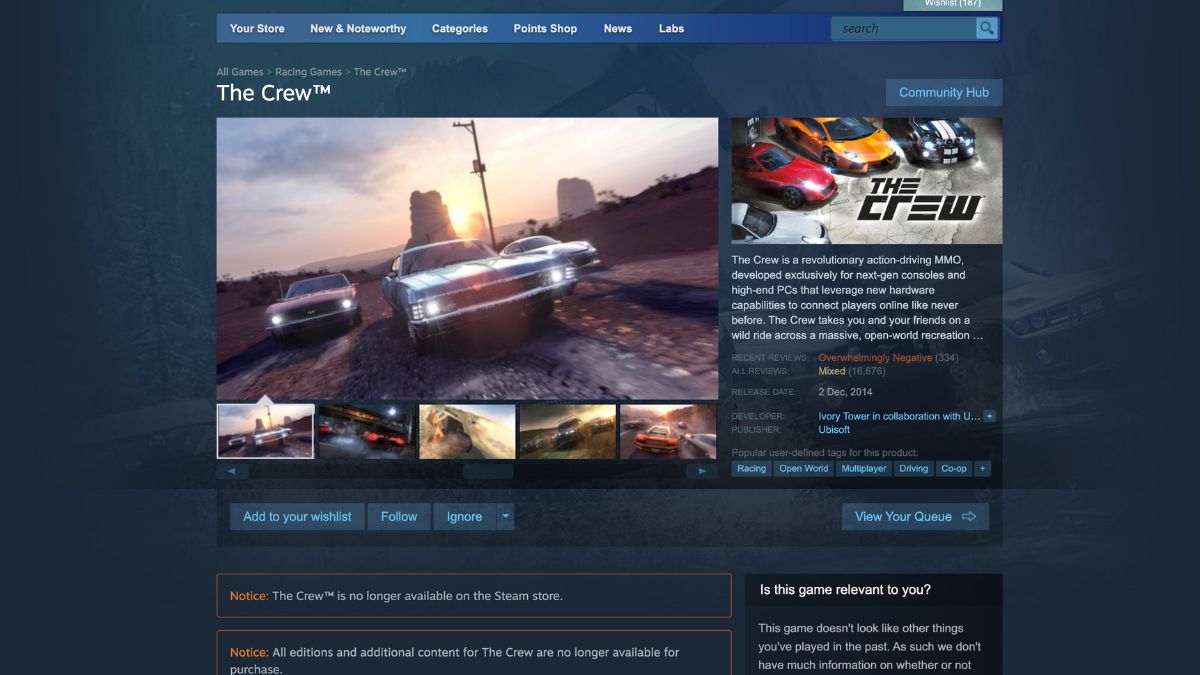Show more user-defined tags via plus button
Viewport: 1200px width, 675px height.
981,468
